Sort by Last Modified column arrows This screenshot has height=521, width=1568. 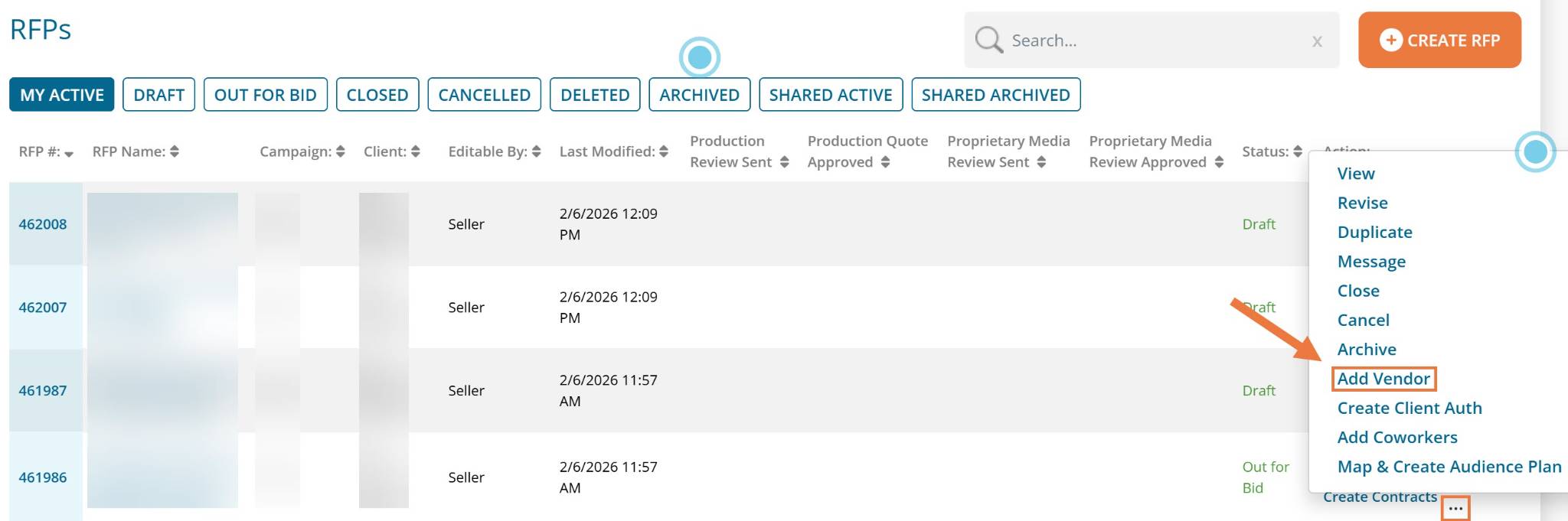tap(664, 151)
